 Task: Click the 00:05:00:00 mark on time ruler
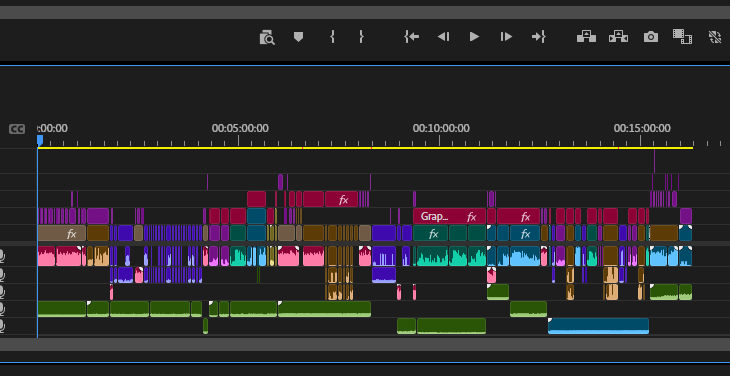click(240, 128)
